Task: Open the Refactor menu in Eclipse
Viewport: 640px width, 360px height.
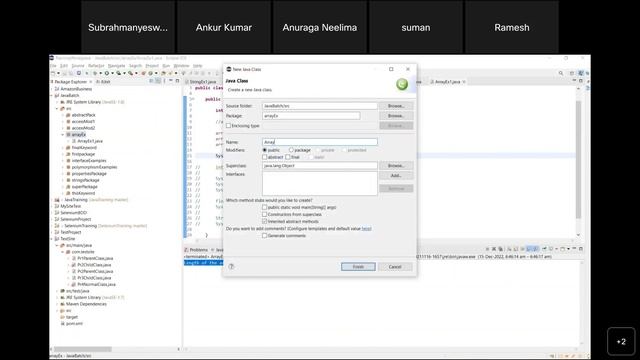Action: [96, 66]
